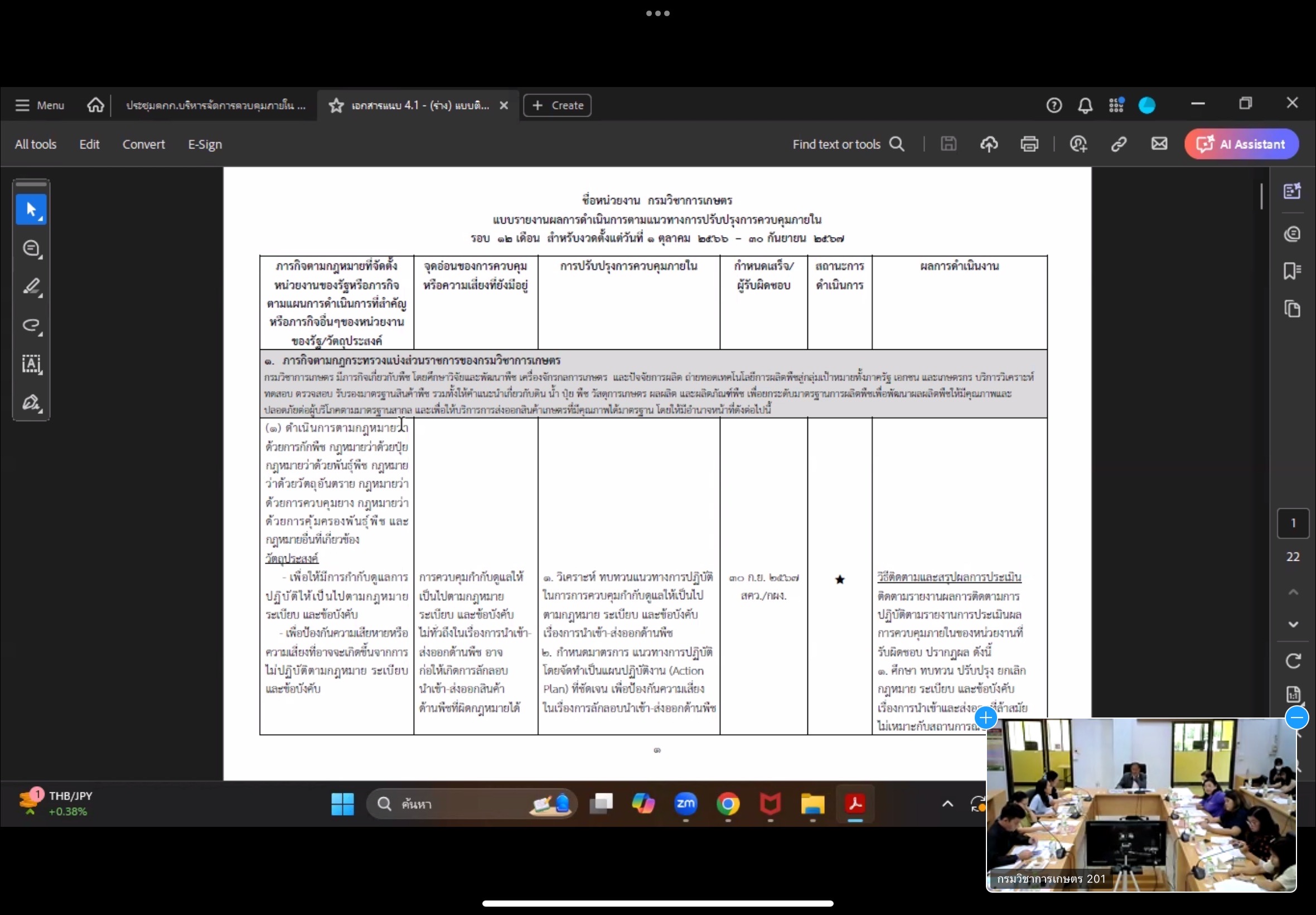Switch to the first document tab

click(215, 105)
